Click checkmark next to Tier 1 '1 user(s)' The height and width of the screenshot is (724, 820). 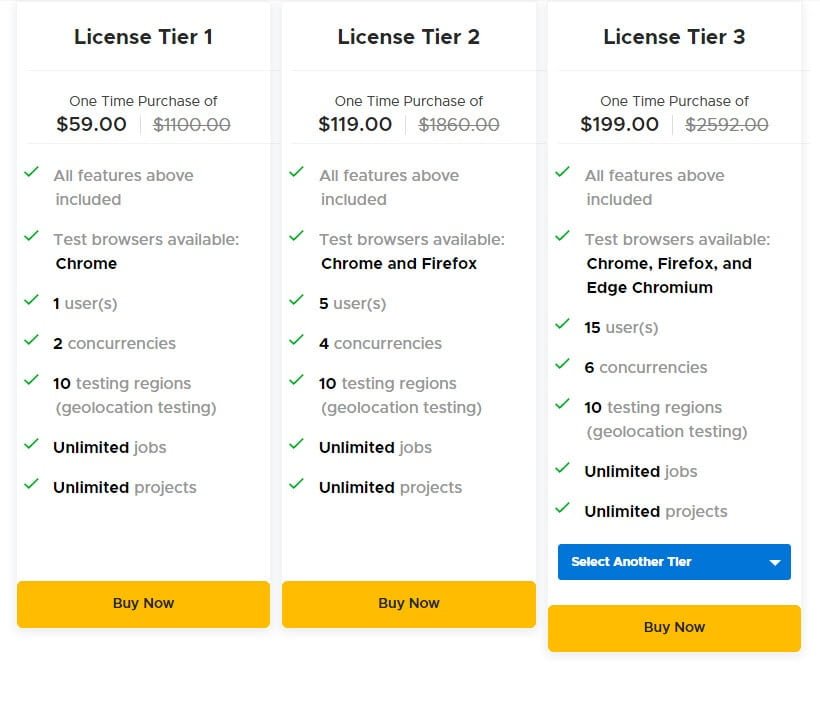pos(32,301)
